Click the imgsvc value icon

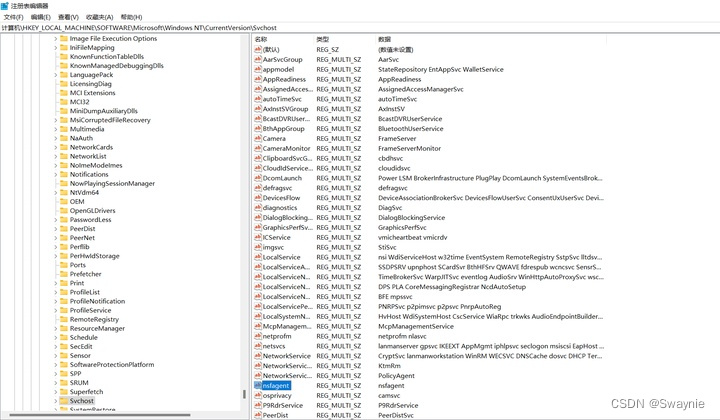click(x=258, y=247)
